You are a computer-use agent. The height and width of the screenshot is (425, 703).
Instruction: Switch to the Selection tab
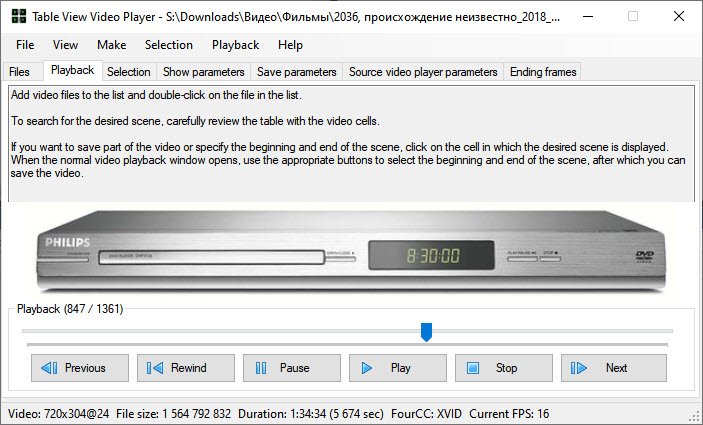click(129, 72)
